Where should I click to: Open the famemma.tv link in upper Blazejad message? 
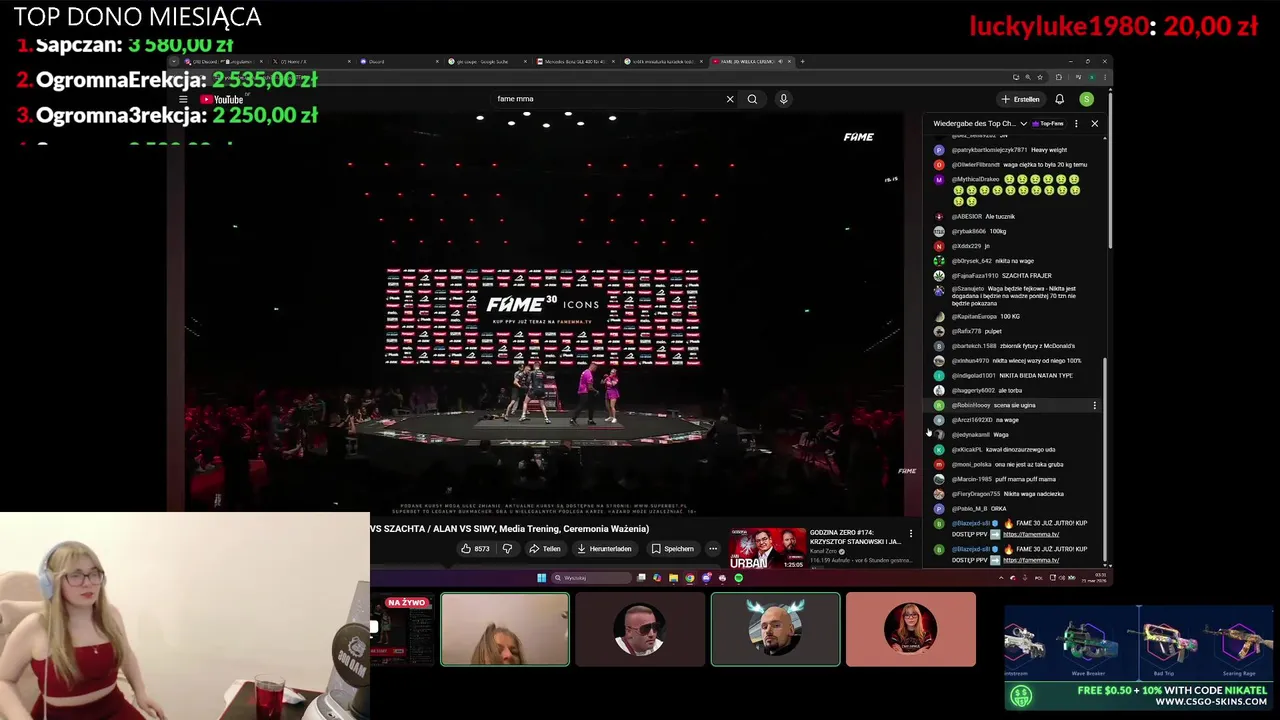(1031, 534)
